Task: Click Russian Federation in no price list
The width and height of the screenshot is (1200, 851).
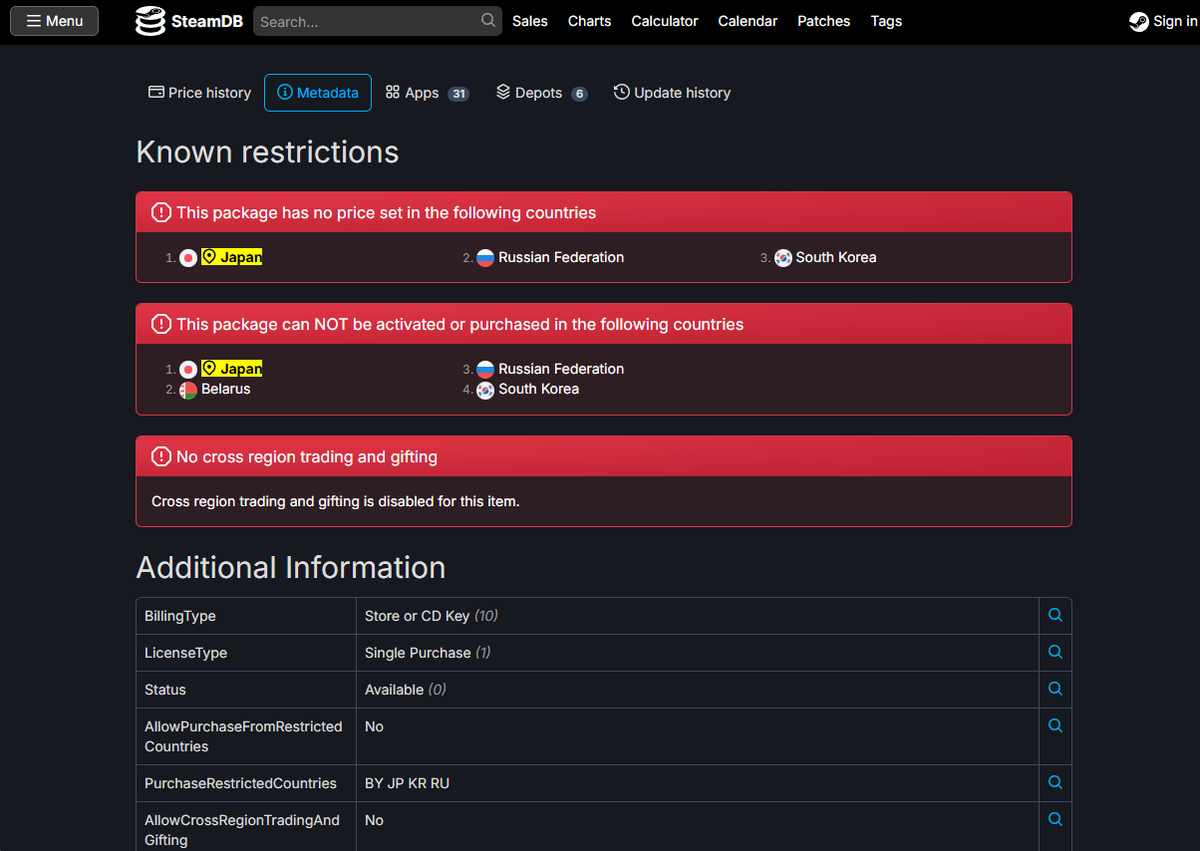Action: point(561,257)
